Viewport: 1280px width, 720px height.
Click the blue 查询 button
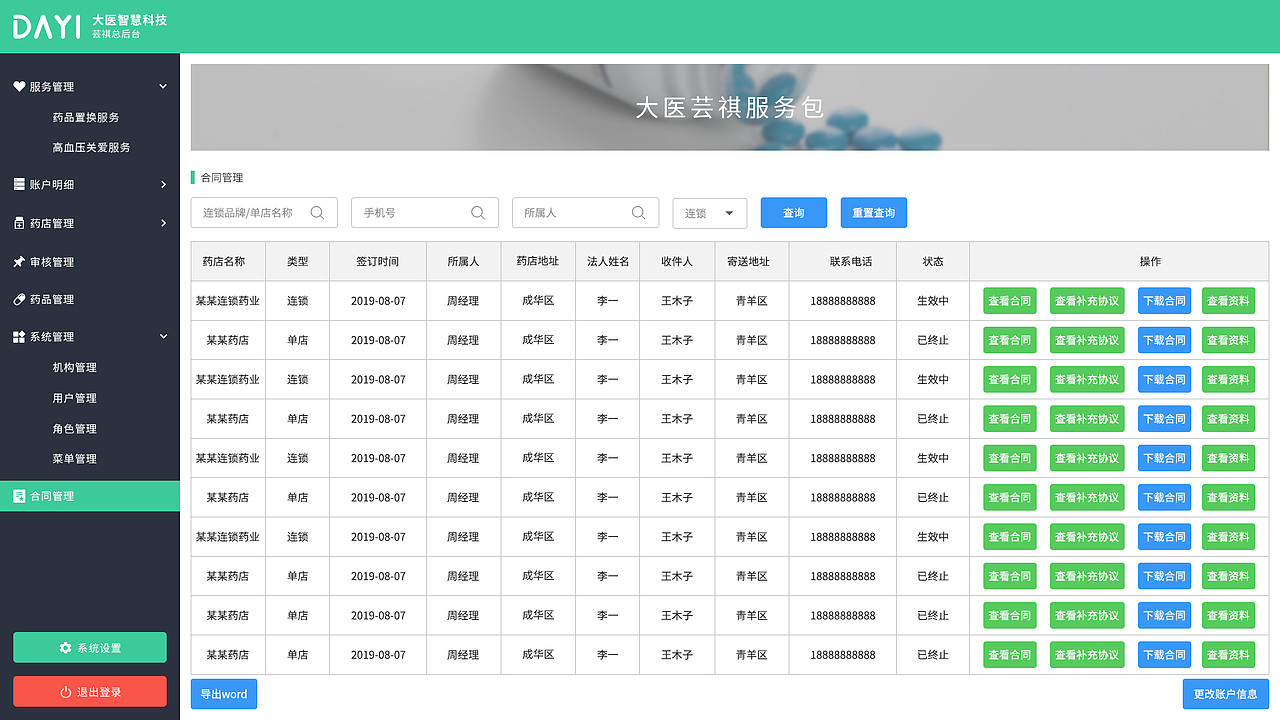(x=794, y=213)
